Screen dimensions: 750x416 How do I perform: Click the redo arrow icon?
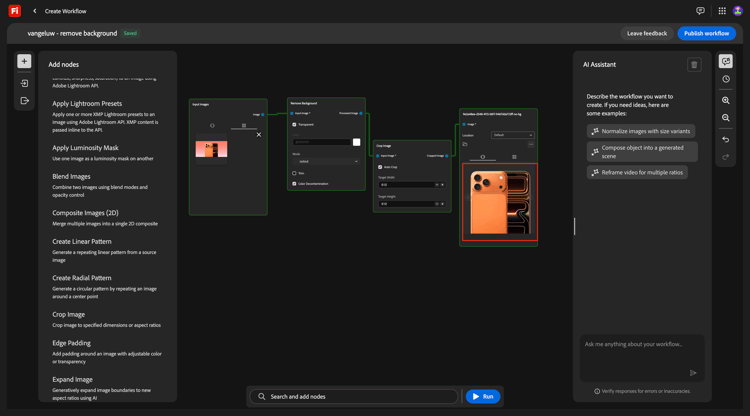click(x=726, y=157)
